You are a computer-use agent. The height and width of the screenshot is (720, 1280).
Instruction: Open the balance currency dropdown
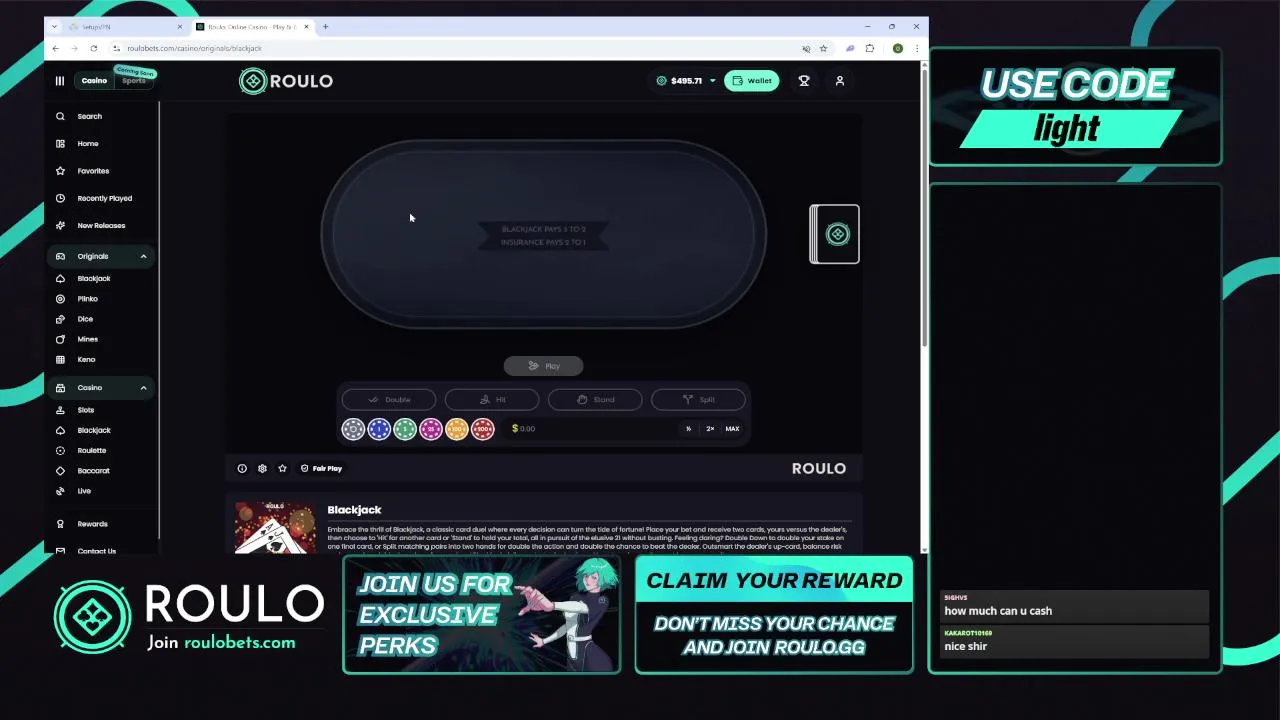[712, 81]
